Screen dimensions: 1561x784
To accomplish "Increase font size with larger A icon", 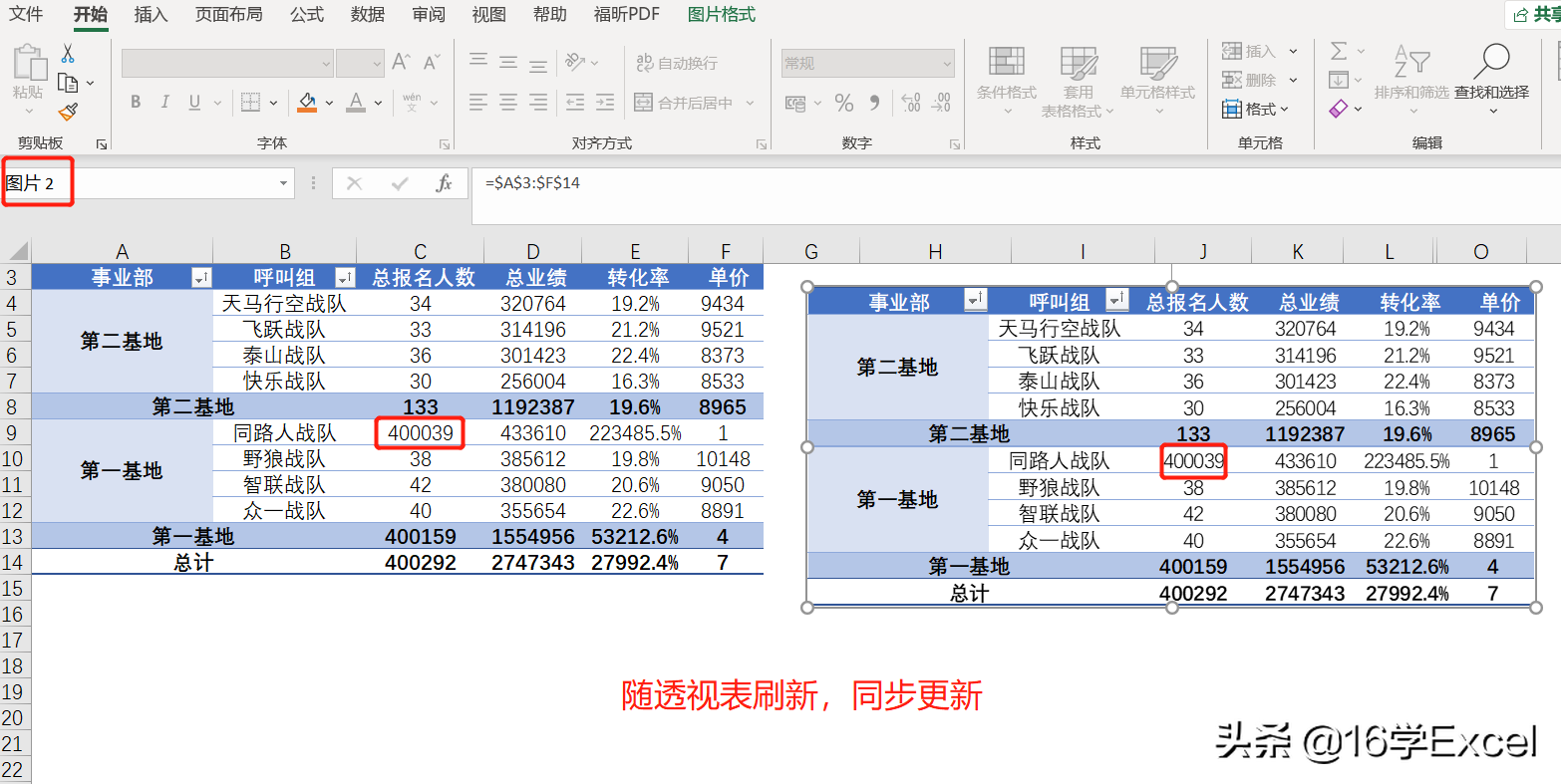I will coord(402,63).
